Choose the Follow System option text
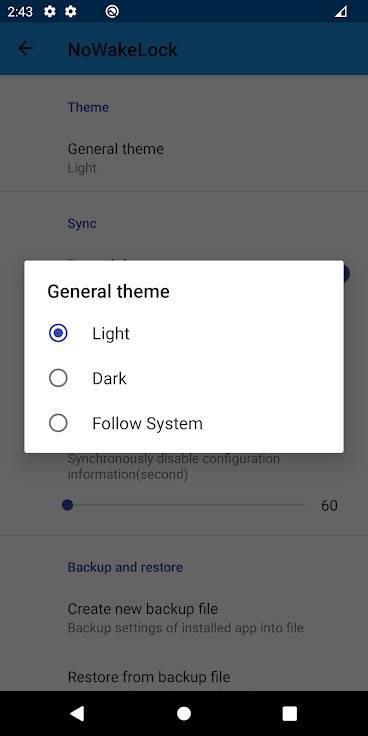The width and height of the screenshot is (368, 736). click(147, 423)
